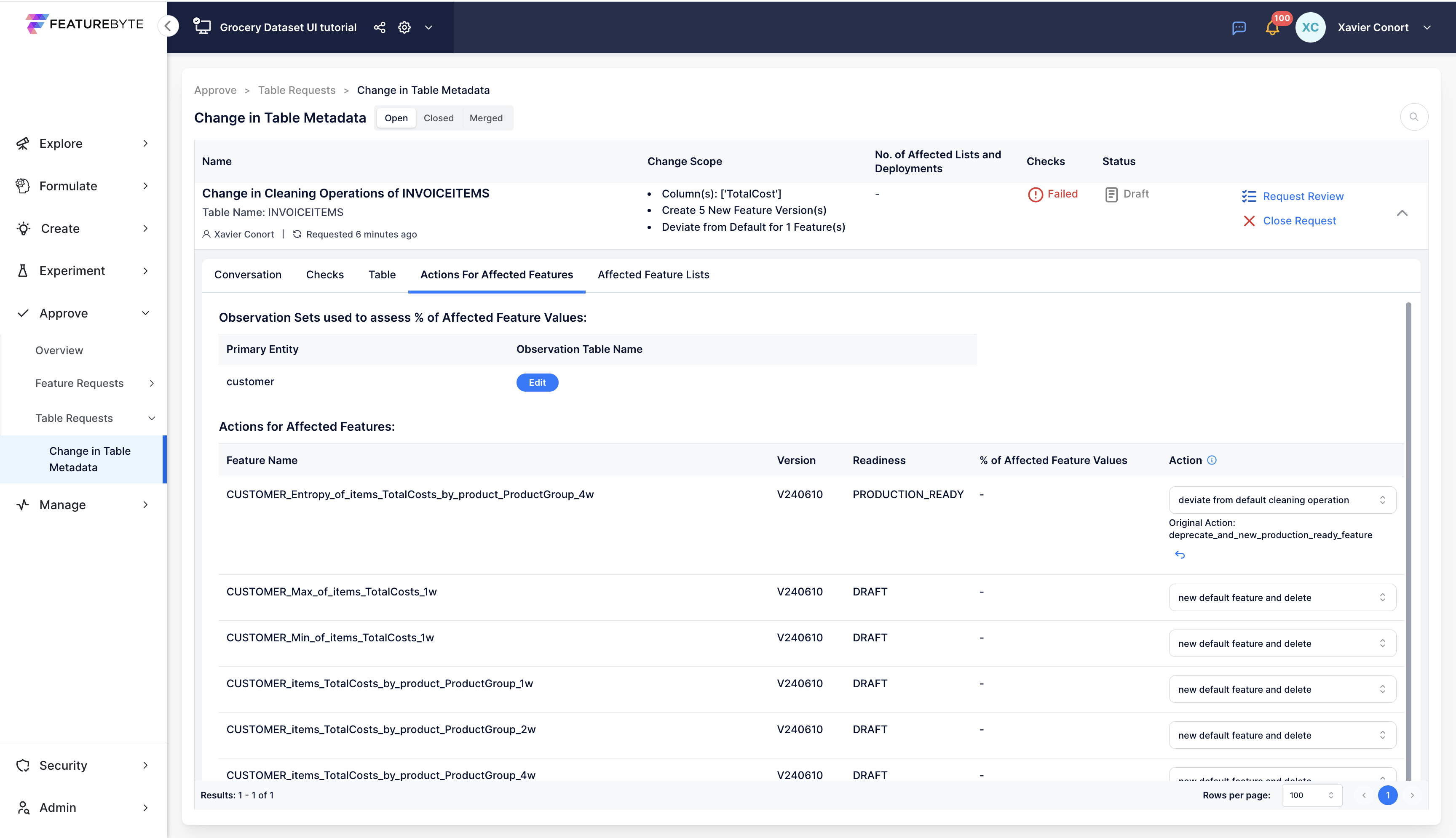
Task: Select the Open status filter
Action: (x=396, y=118)
